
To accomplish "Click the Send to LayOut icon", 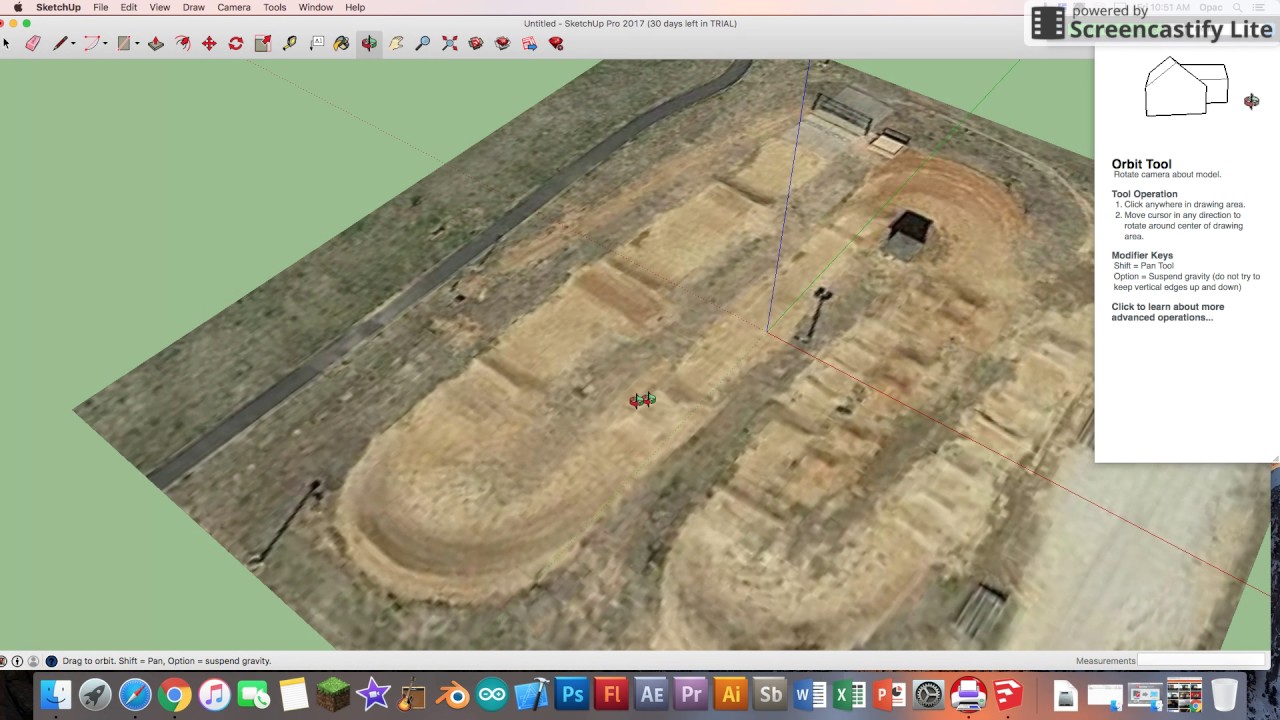I will click(530, 43).
